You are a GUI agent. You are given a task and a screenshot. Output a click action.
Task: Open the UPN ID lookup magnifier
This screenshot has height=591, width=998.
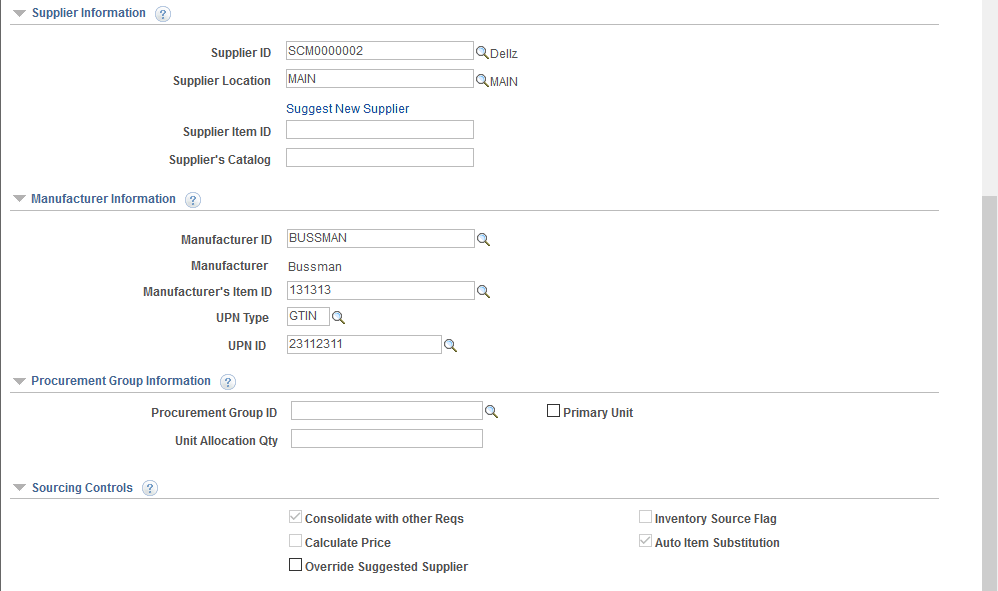(x=451, y=345)
